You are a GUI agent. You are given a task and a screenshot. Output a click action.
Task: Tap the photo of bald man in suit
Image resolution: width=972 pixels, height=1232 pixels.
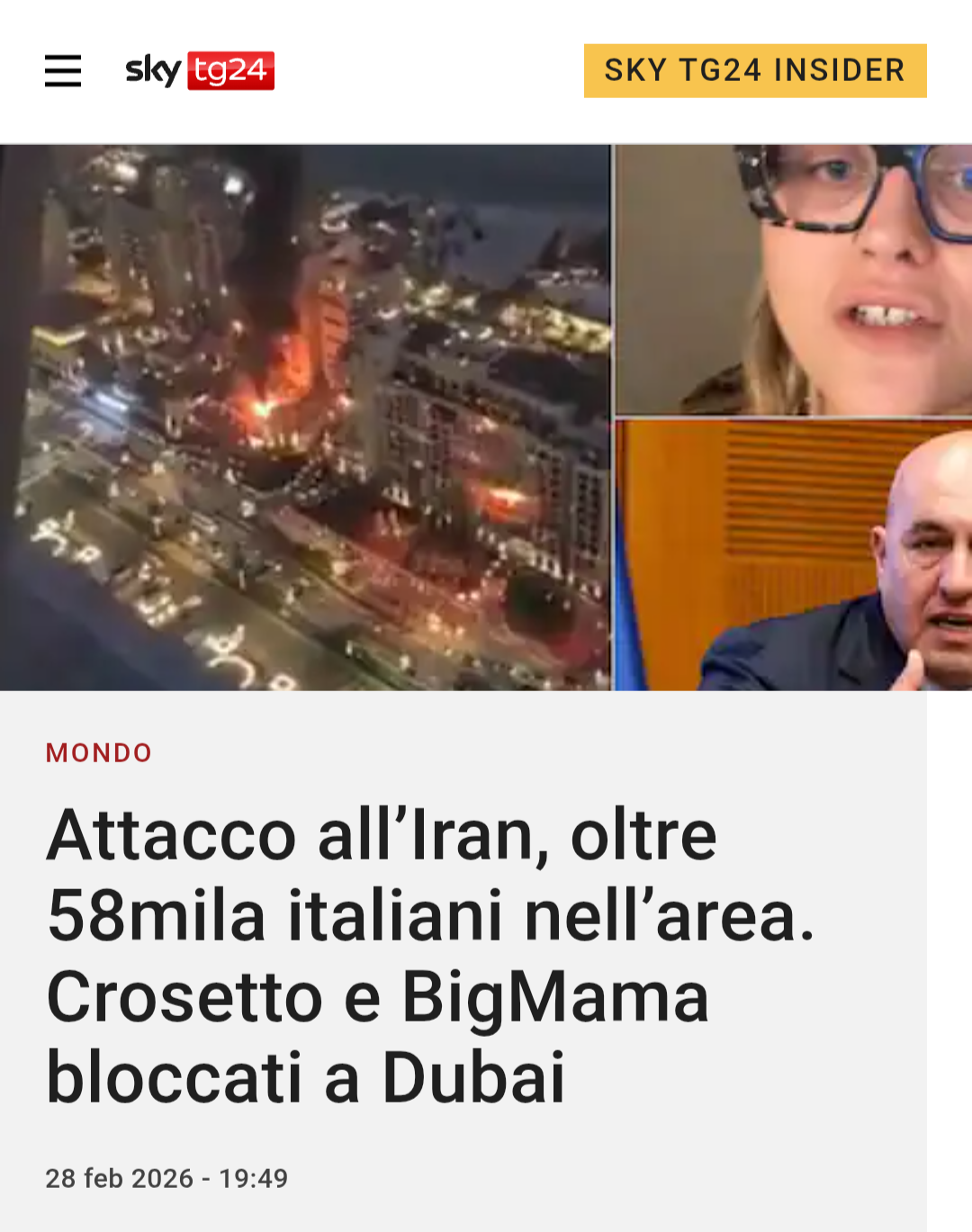(794, 555)
